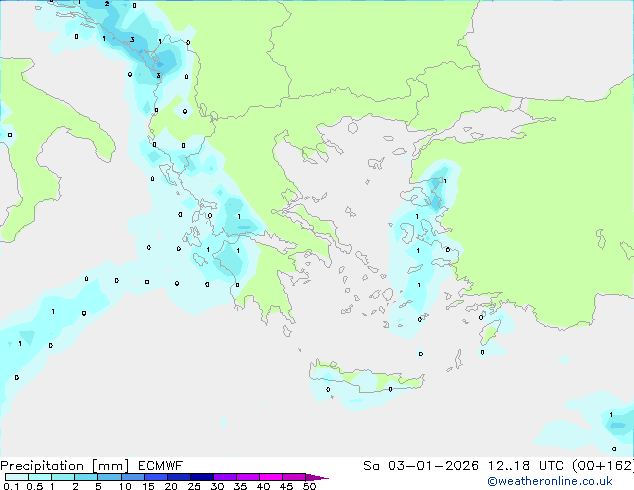Click the "40" legend scale label
Image resolution: width=634 pixels, height=490 pixels.
263,486
